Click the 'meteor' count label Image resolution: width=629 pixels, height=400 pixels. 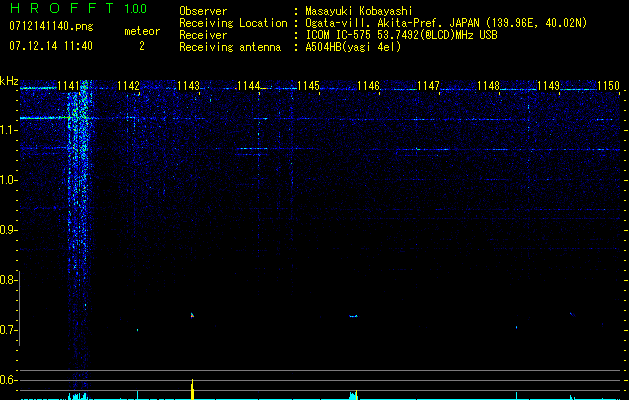[142, 31]
